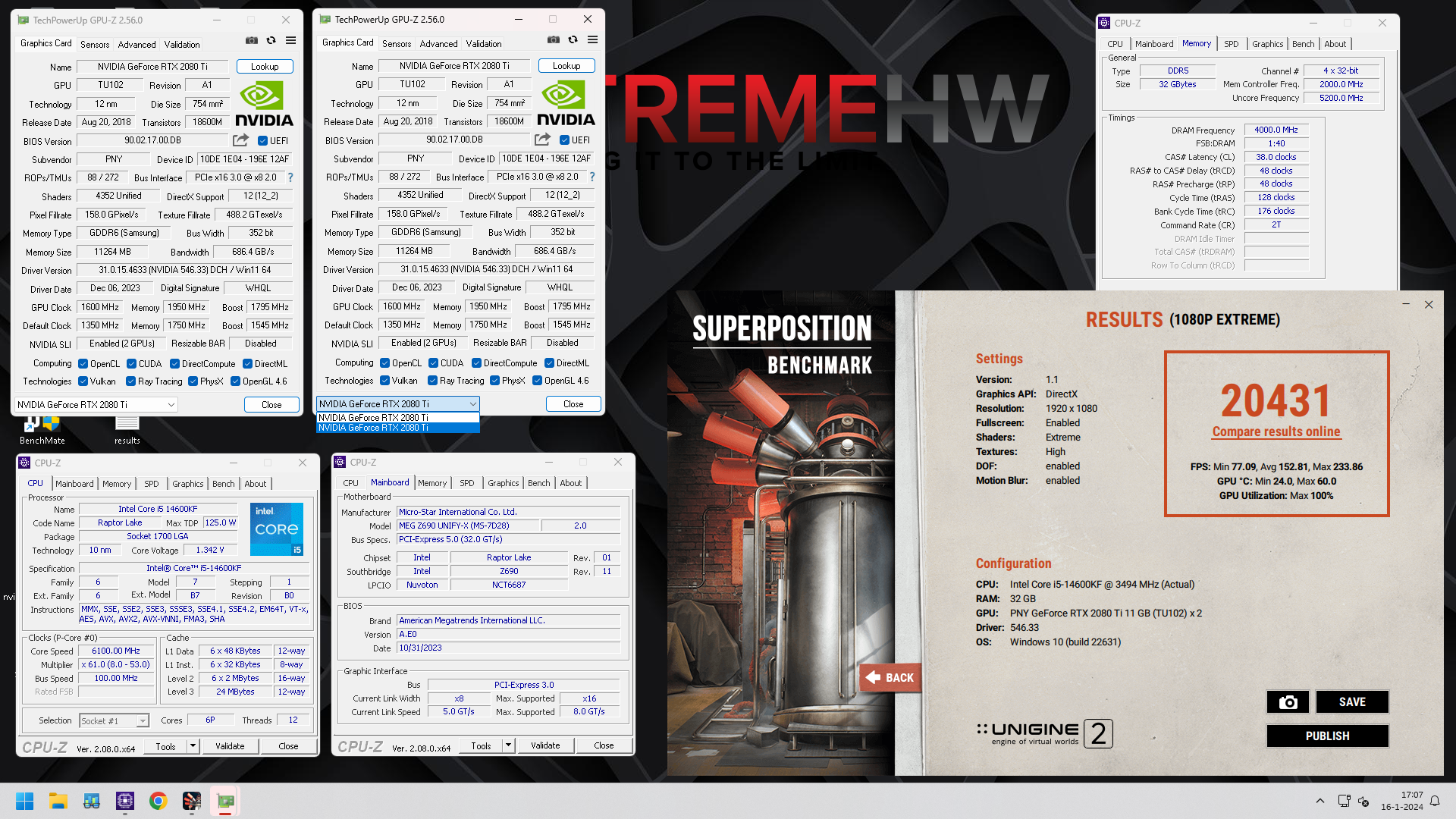1456x819 pixels.
Task: Open the results desktop icon
Action: [x=127, y=430]
